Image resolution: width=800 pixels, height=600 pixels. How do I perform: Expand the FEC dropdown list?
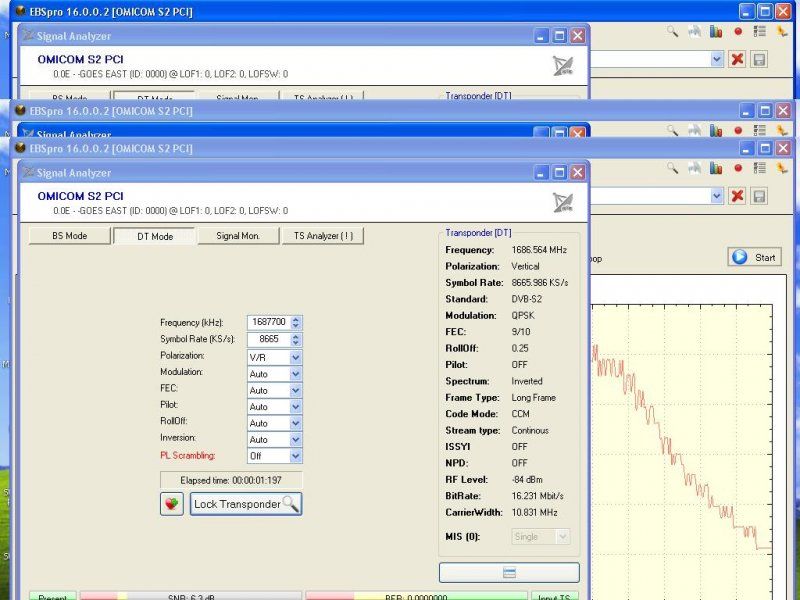[295, 390]
